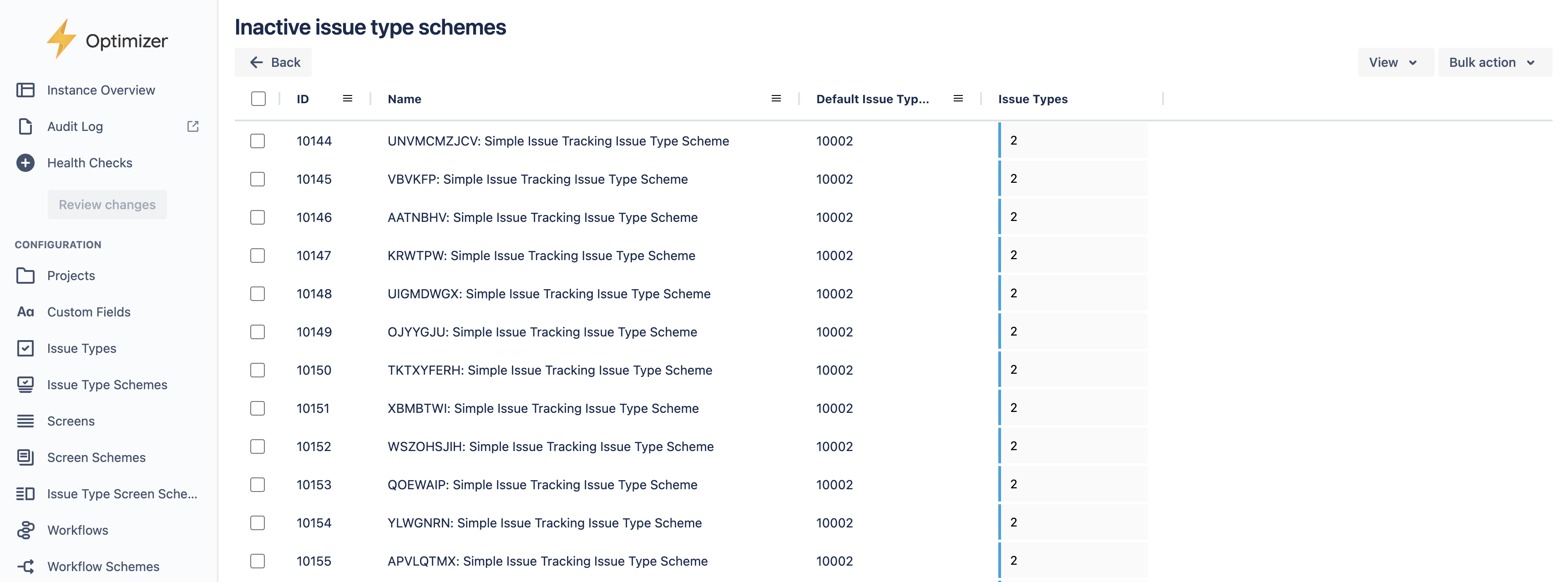
Task: Click the Screen Schemes sidebar icon
Action: 25,457
